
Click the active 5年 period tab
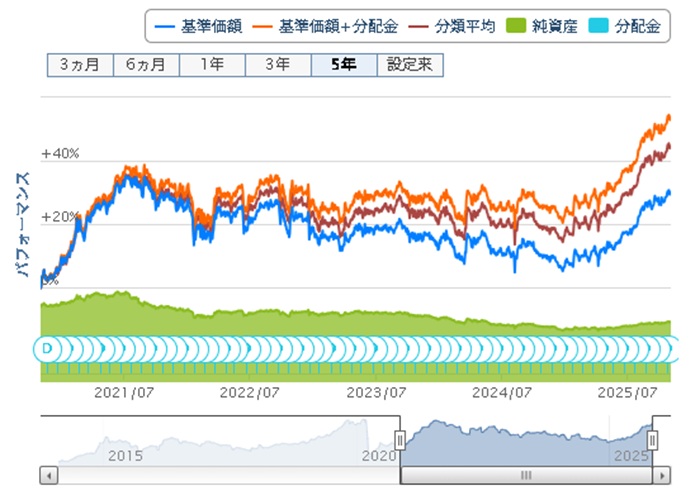pyautogui.click(x=344, y=65)
